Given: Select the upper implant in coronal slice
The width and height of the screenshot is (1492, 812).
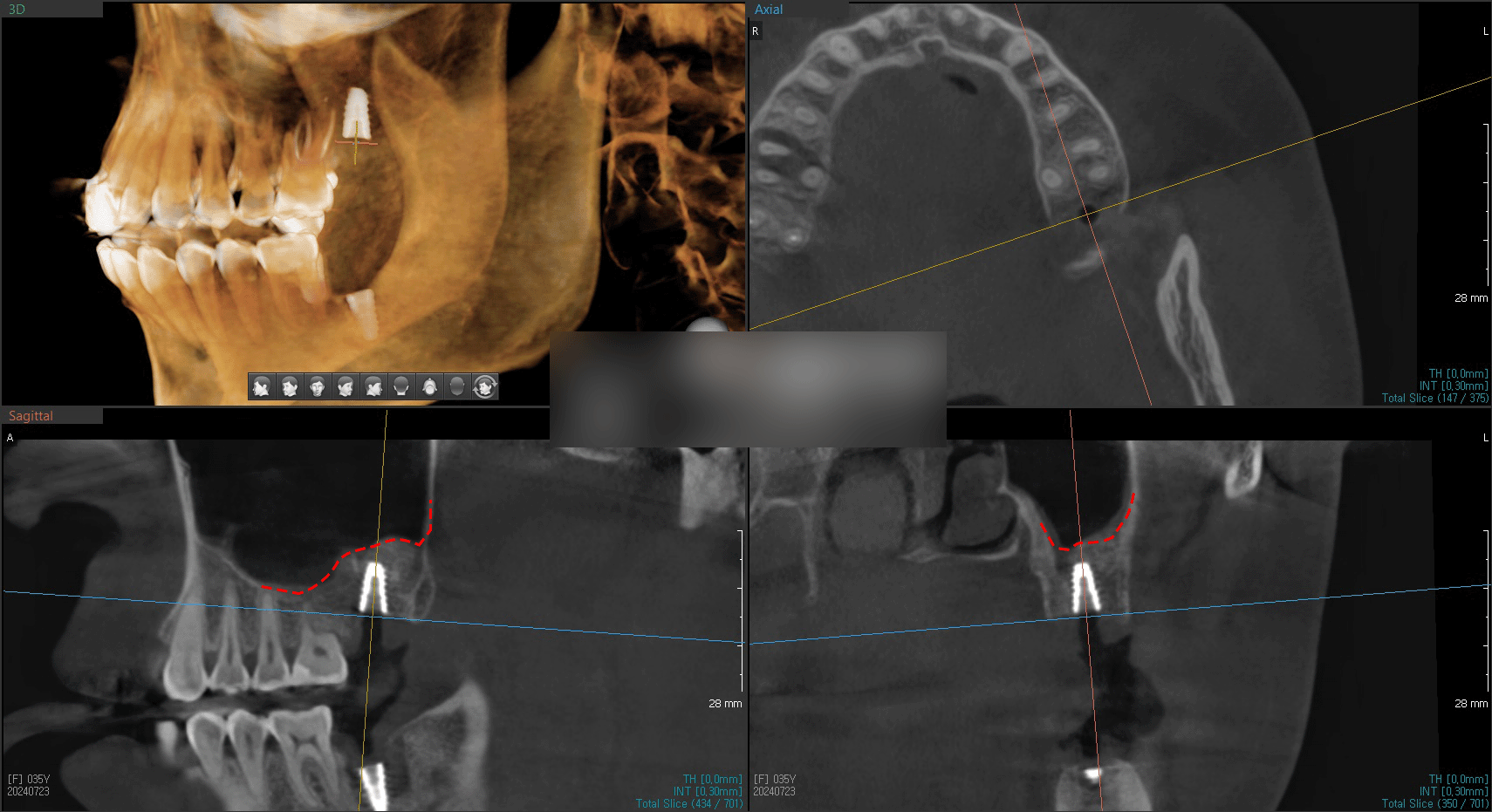Looking at the screenshot, I should pyautogui.click(x=1085, y=586).
